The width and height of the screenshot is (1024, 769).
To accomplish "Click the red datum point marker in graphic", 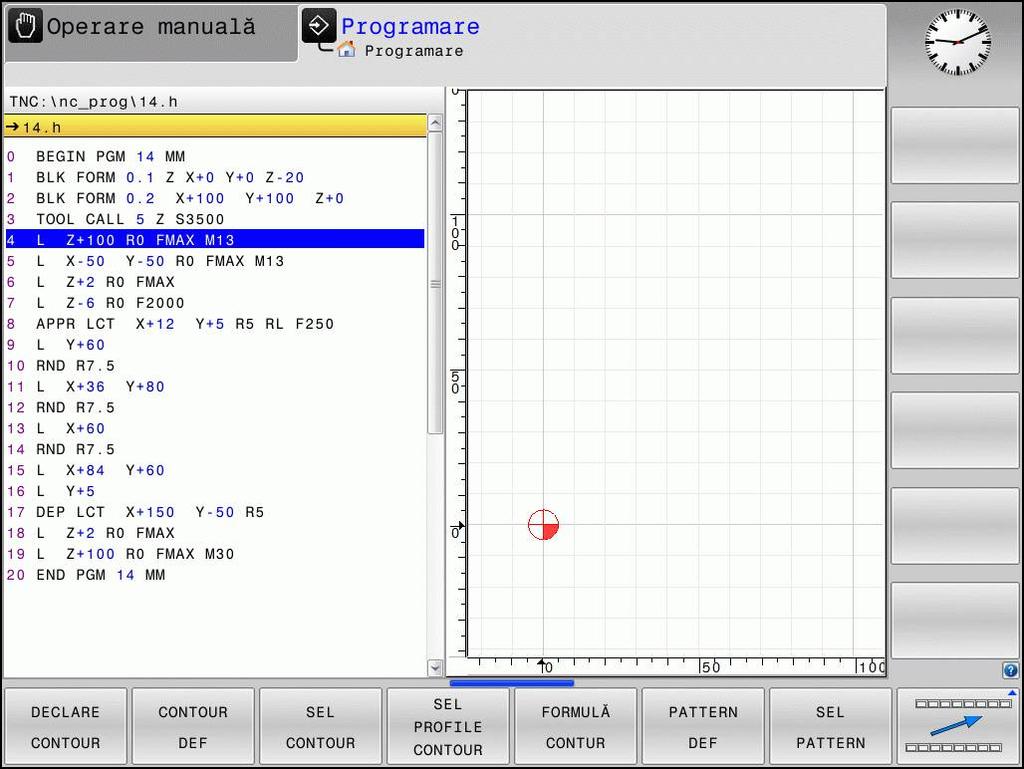I will pyautogui.click(x=543, y=525).
